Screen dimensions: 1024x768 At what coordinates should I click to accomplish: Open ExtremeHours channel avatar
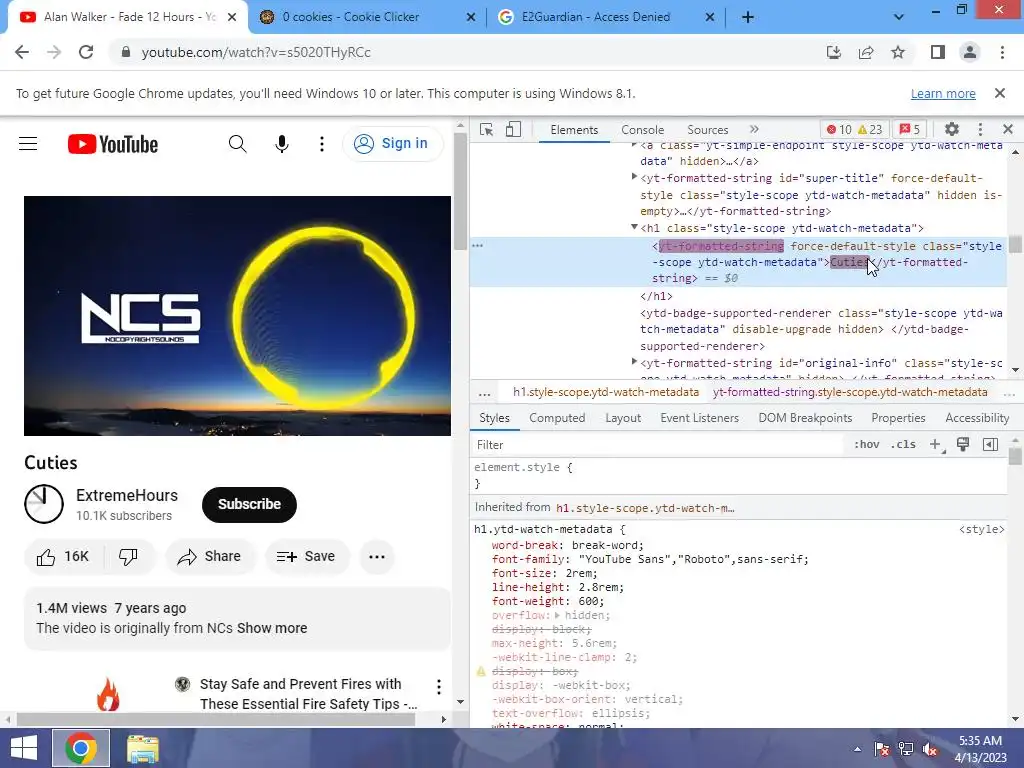click(44, 504)
